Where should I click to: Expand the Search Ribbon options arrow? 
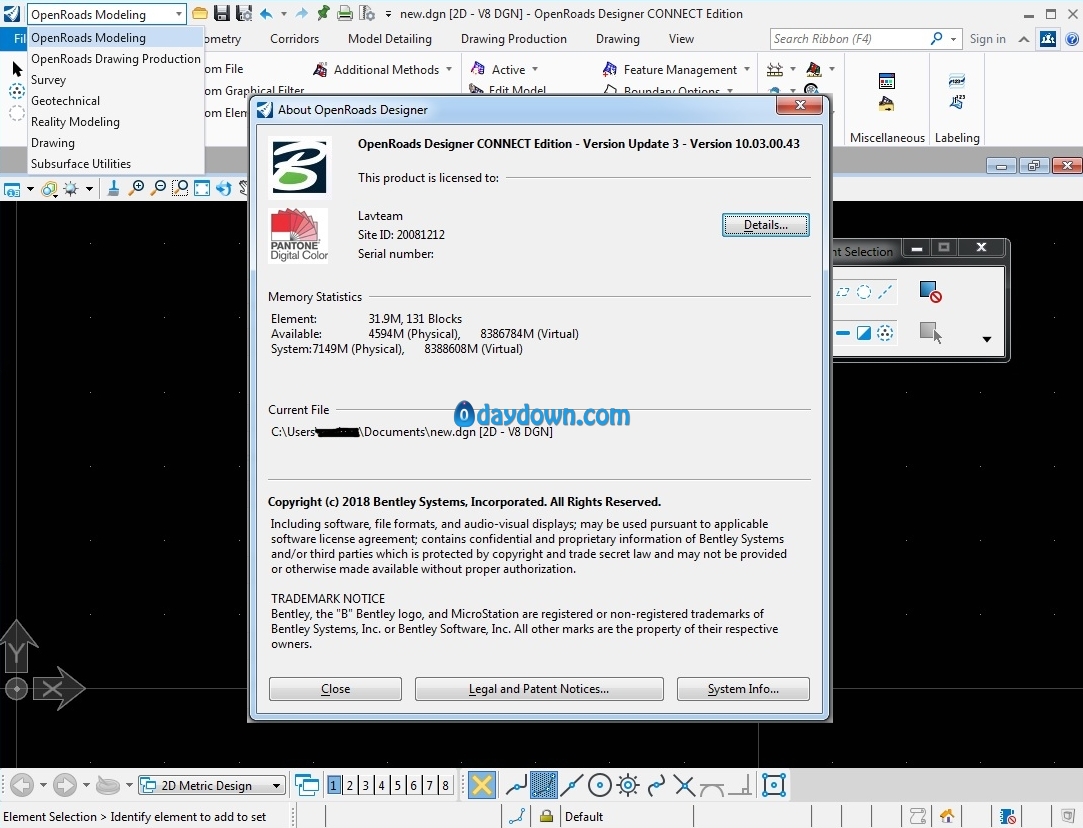click(x=954, y=39)
